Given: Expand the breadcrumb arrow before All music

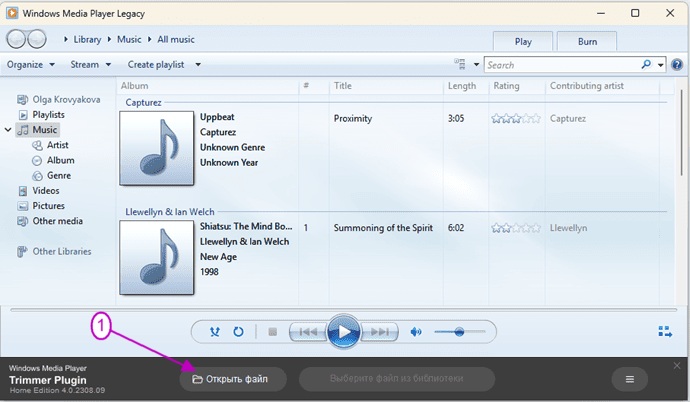Looking at the screenshot, I should click(150, 39).
